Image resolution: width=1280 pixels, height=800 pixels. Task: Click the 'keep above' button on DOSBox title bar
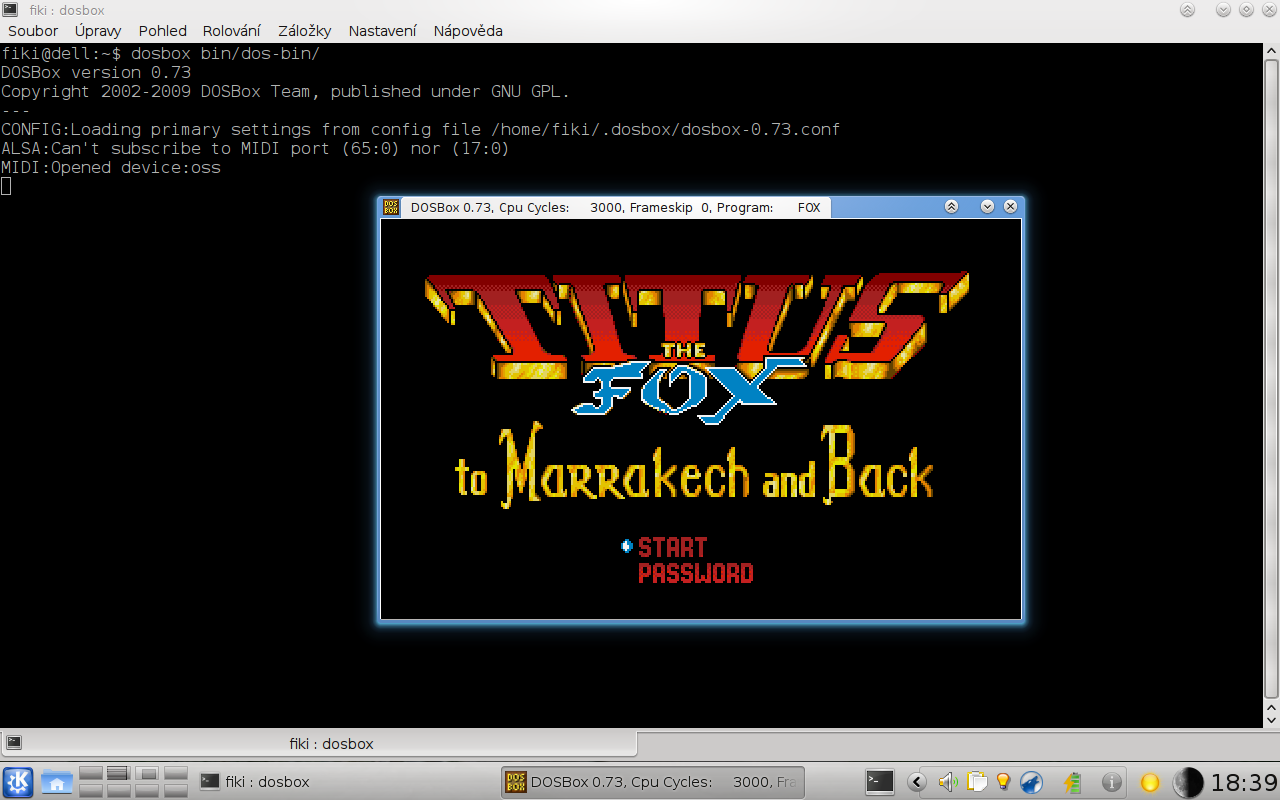point(951,207)
